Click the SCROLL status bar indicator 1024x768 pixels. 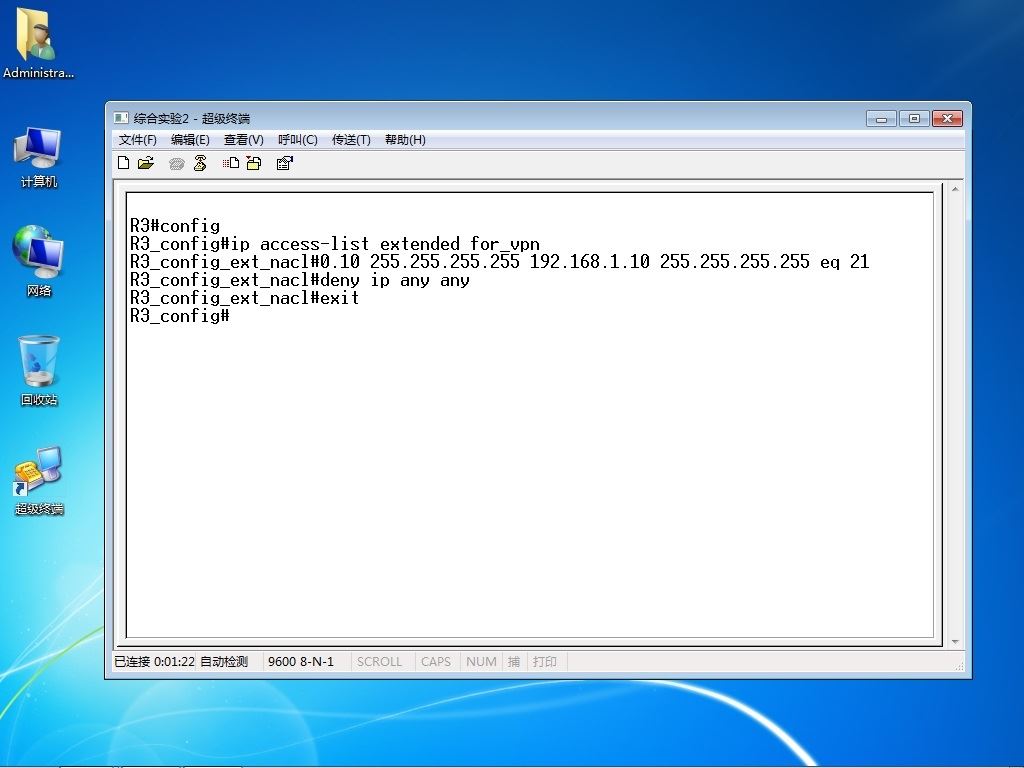[379, 662]
